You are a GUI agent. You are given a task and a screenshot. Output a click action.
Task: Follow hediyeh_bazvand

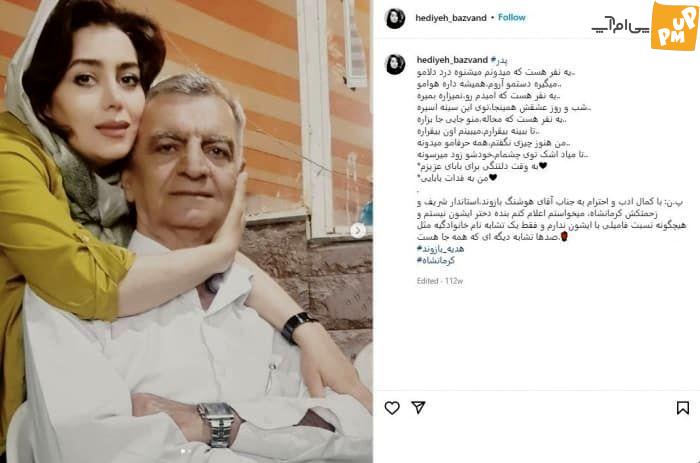pos(512,17)
